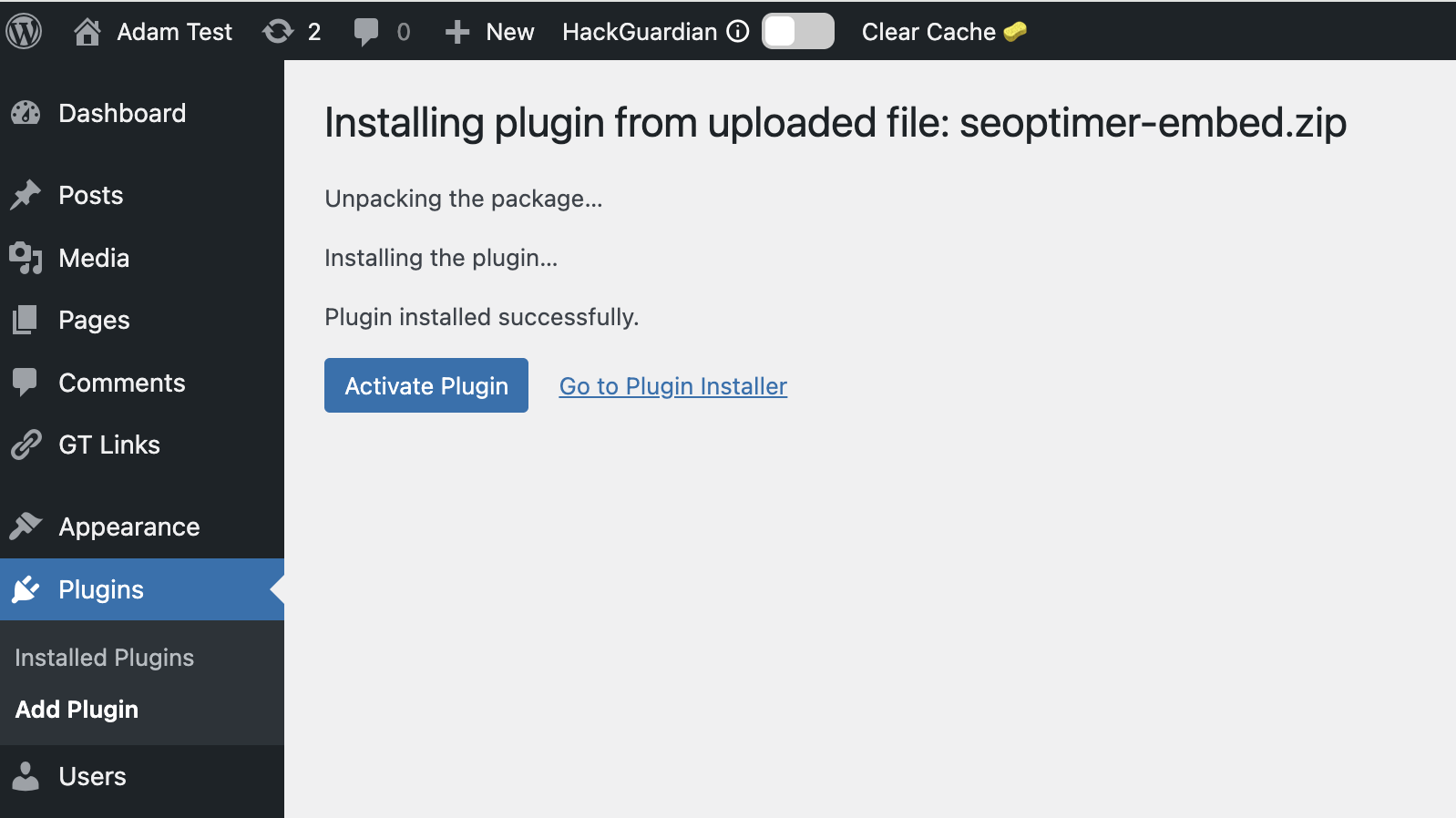
Task: Click the HackGuardian info icon
Action: (x=738, y=32)
